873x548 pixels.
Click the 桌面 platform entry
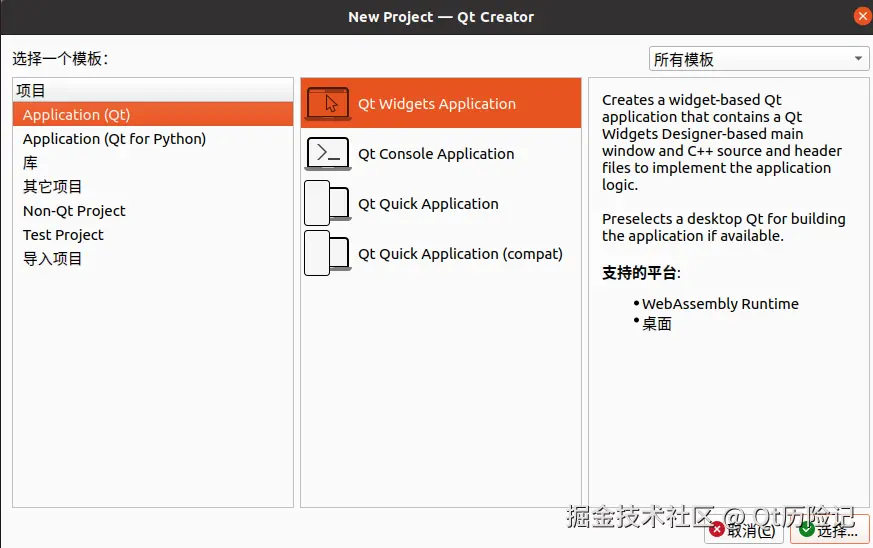pos(656,324)
